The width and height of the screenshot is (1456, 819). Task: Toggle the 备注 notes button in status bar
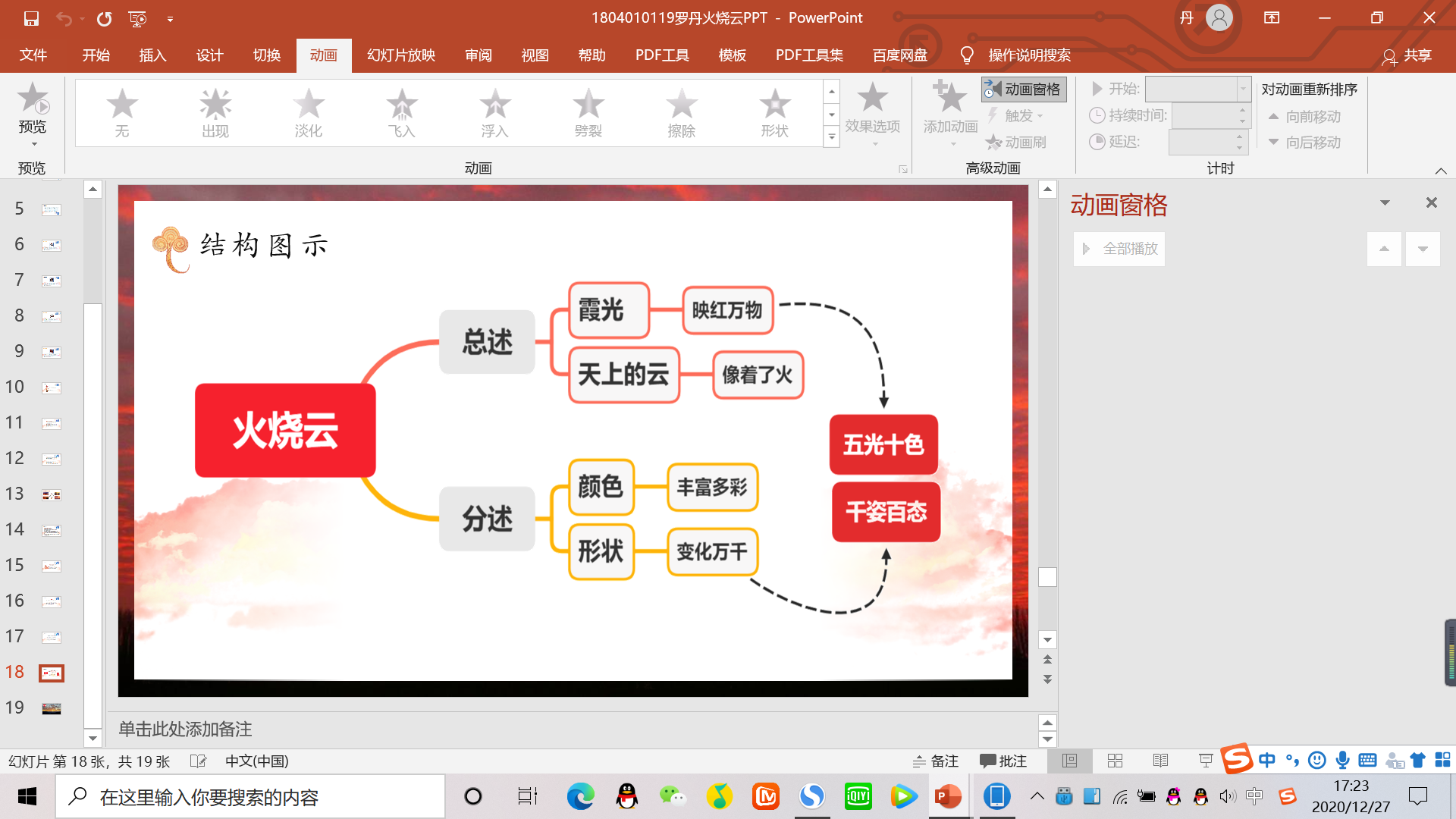pyautogui.click(x=935, y=761)
